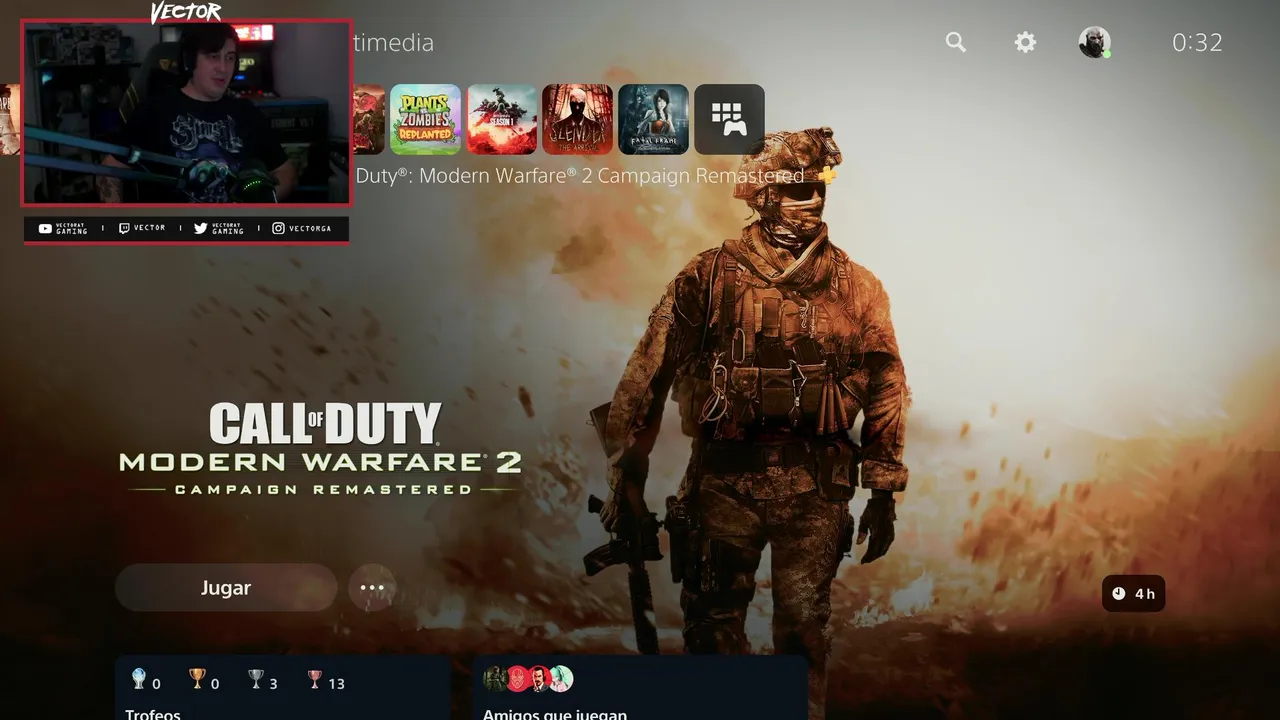Open the search magnifier icon
The image size is (1280, 720).
point(956,42)
